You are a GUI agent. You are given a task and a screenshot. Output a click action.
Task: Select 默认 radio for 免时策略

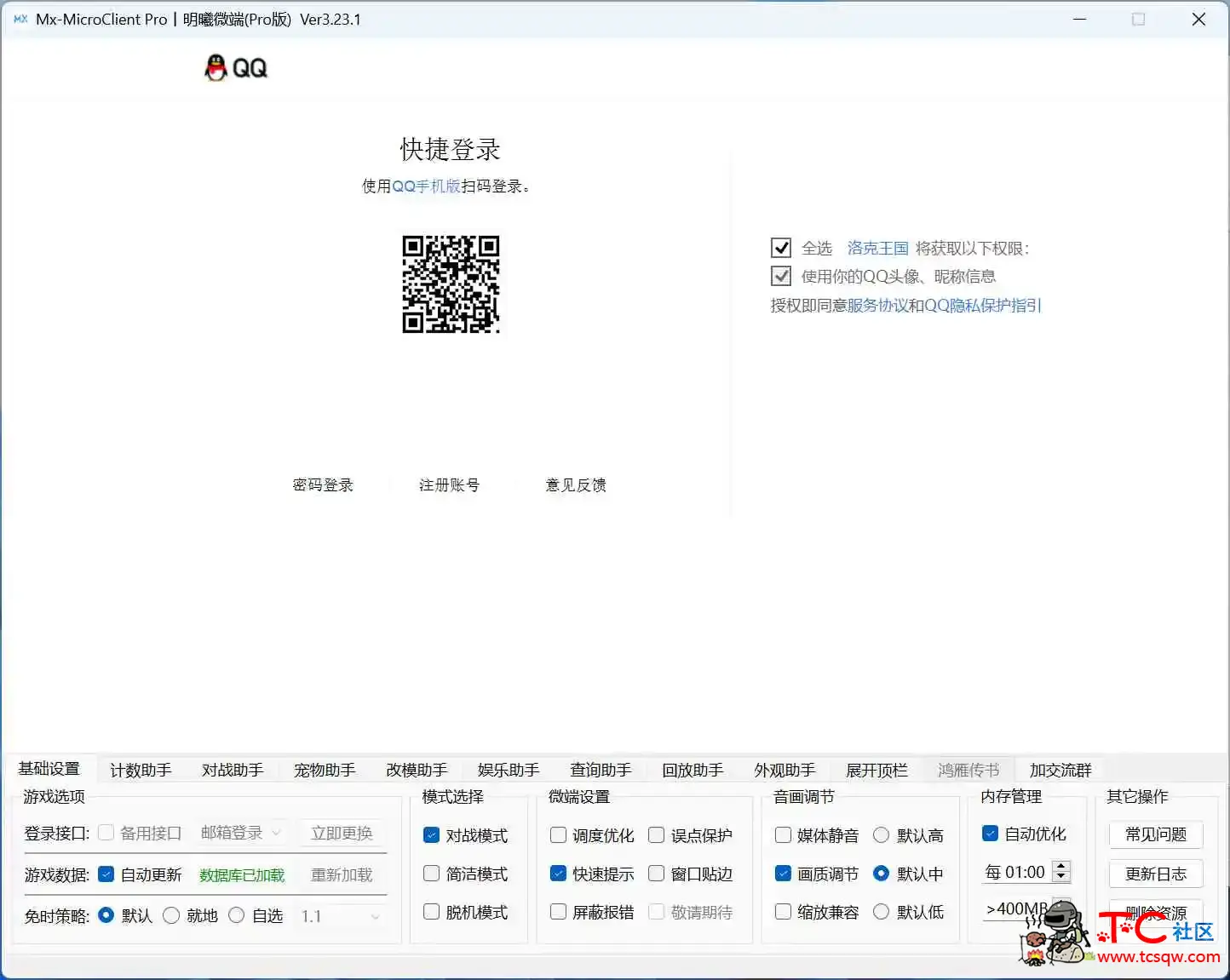pos(106,915)
